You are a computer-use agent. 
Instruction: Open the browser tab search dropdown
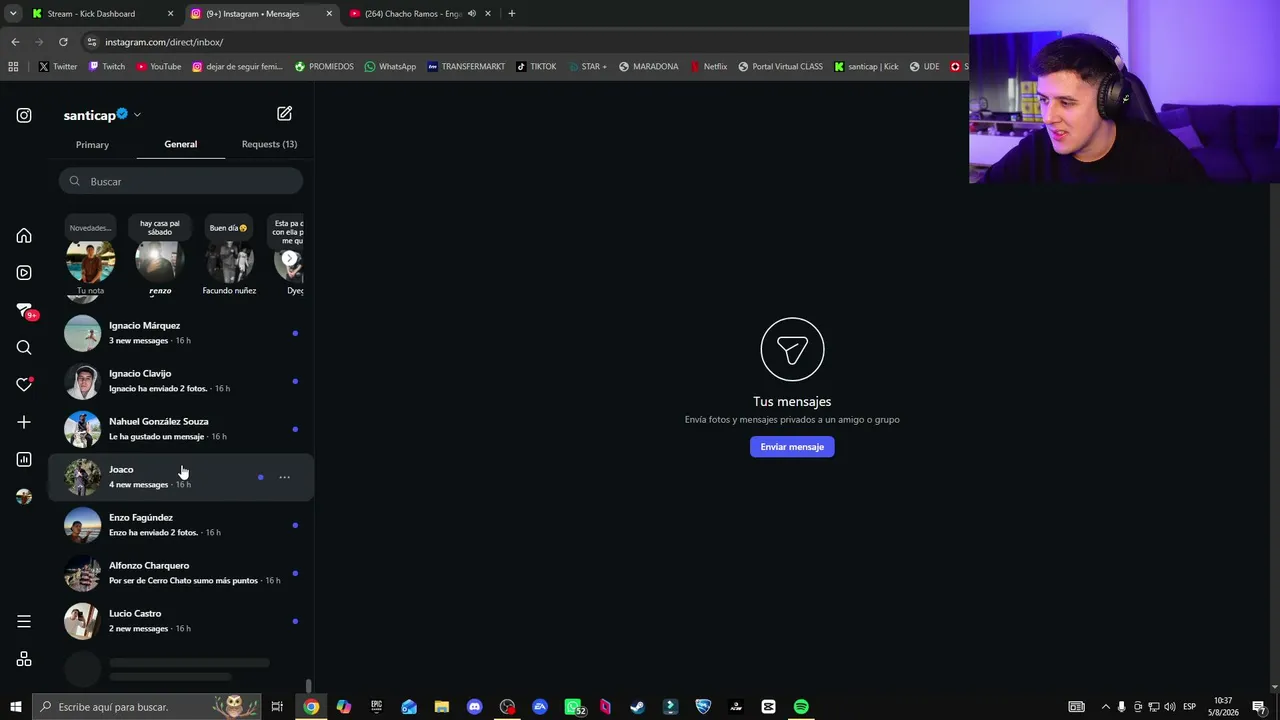click(13, 14)
